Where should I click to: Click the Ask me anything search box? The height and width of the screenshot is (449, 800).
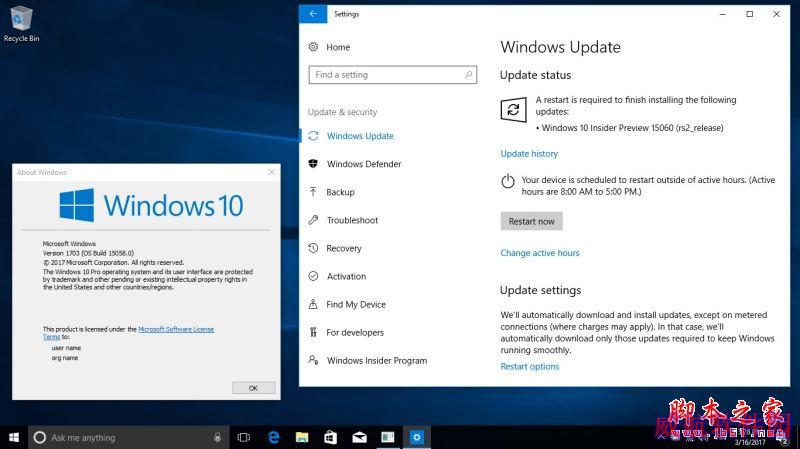point(129,437)
